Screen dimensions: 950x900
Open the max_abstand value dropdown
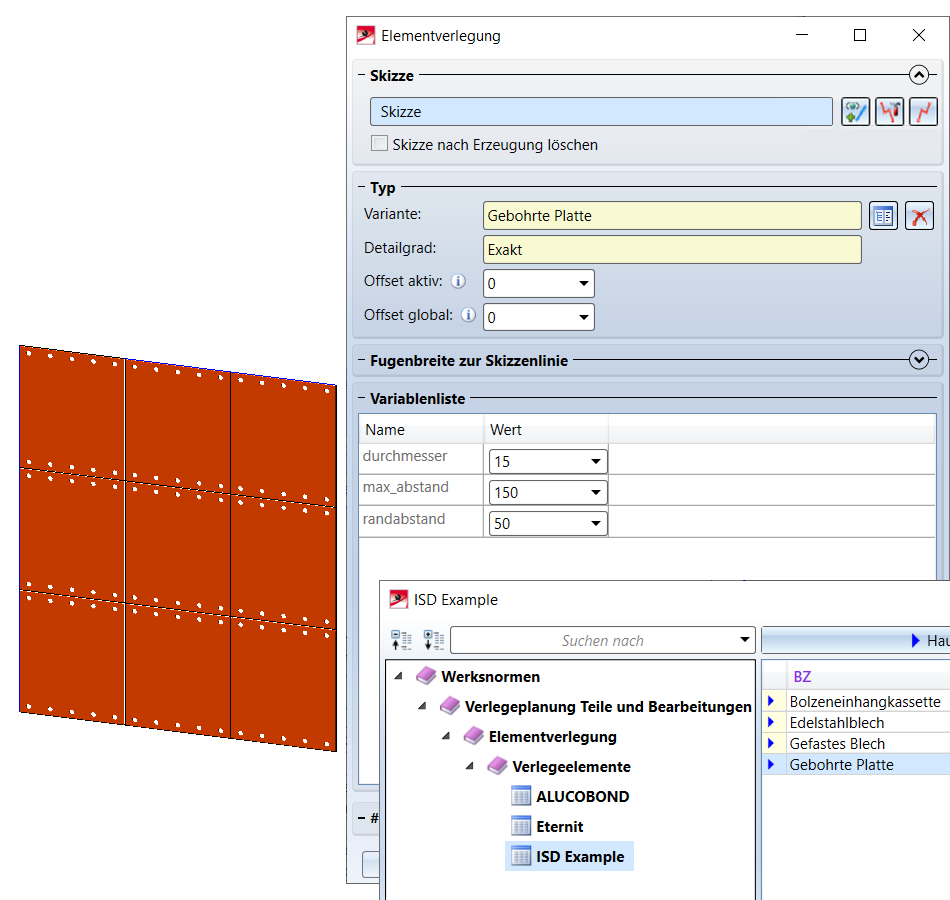pos(596,493)
